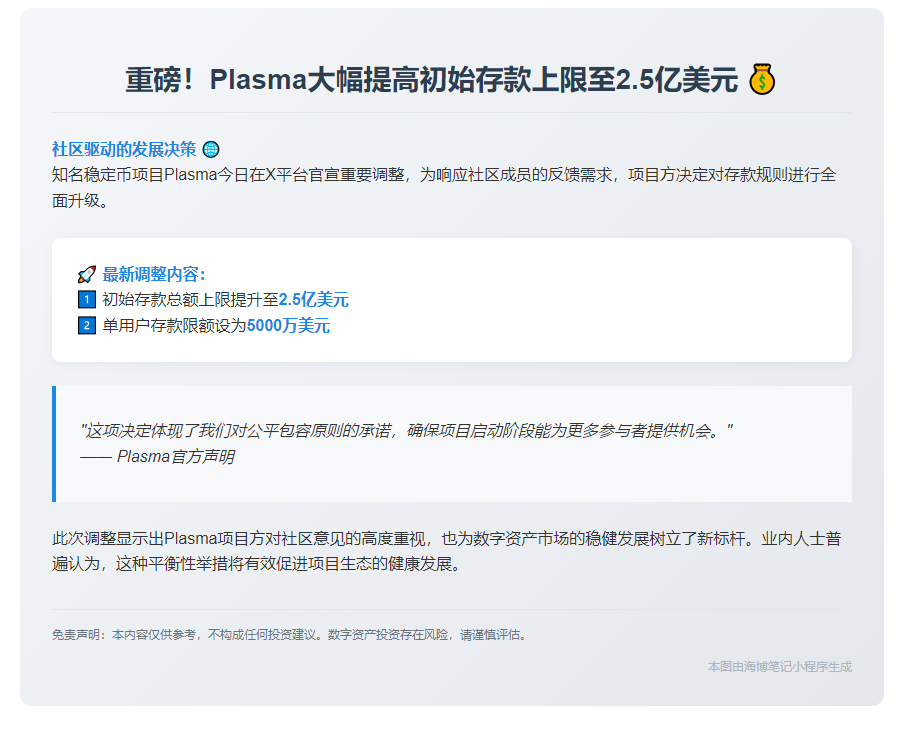The width and height of the screenshot is (904, 737).
Task: Click the heading 最新调整内容：
Action: tap(154, 275)
